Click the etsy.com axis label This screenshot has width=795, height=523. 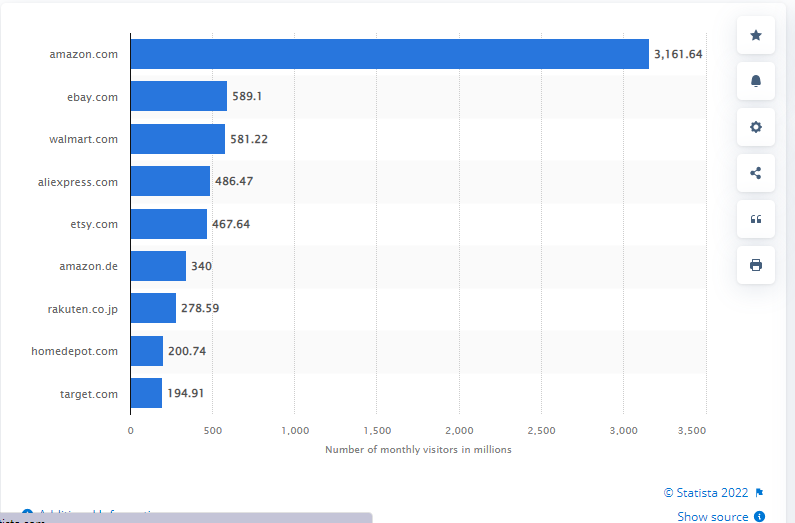[94, 225]
